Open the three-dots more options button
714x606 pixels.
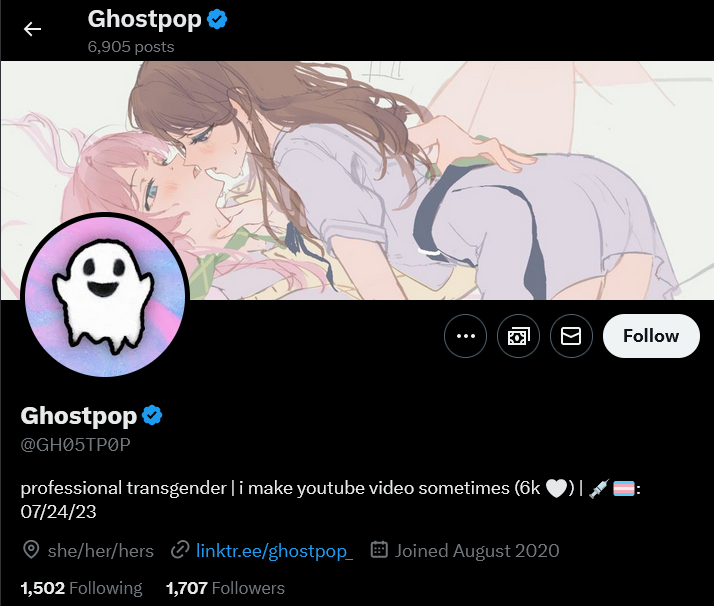tap(465, 336)
